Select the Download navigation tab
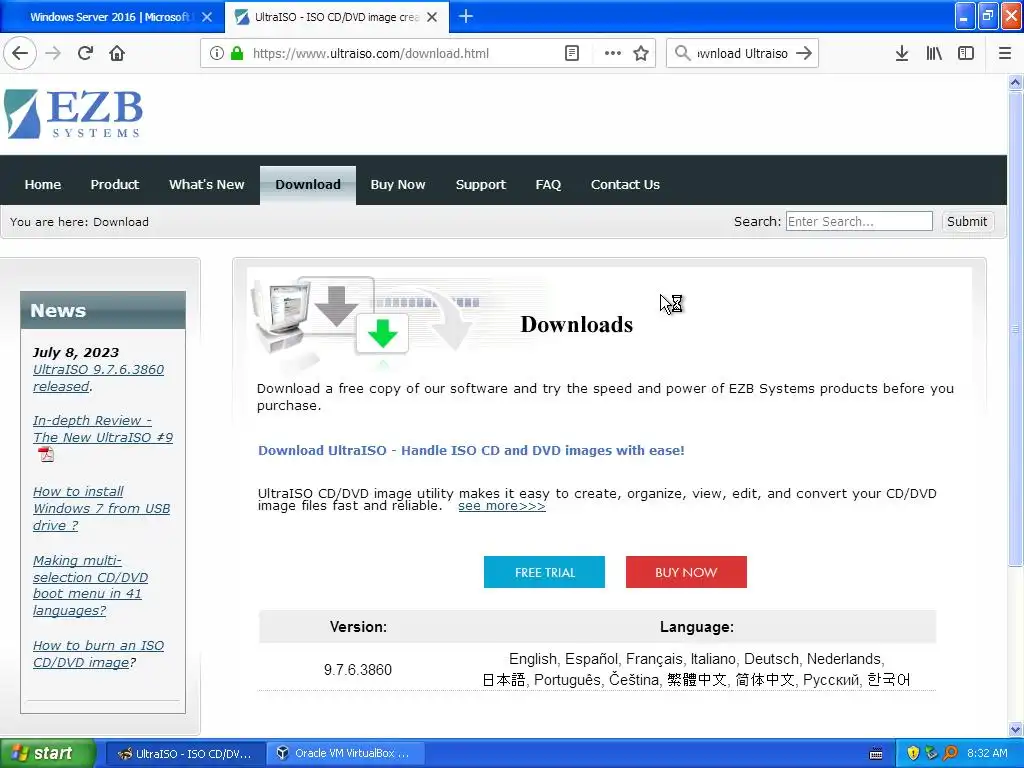Image resolution: width=1024 pixels, height=768 pixels. pyautogui.click(x=308, y=185)
